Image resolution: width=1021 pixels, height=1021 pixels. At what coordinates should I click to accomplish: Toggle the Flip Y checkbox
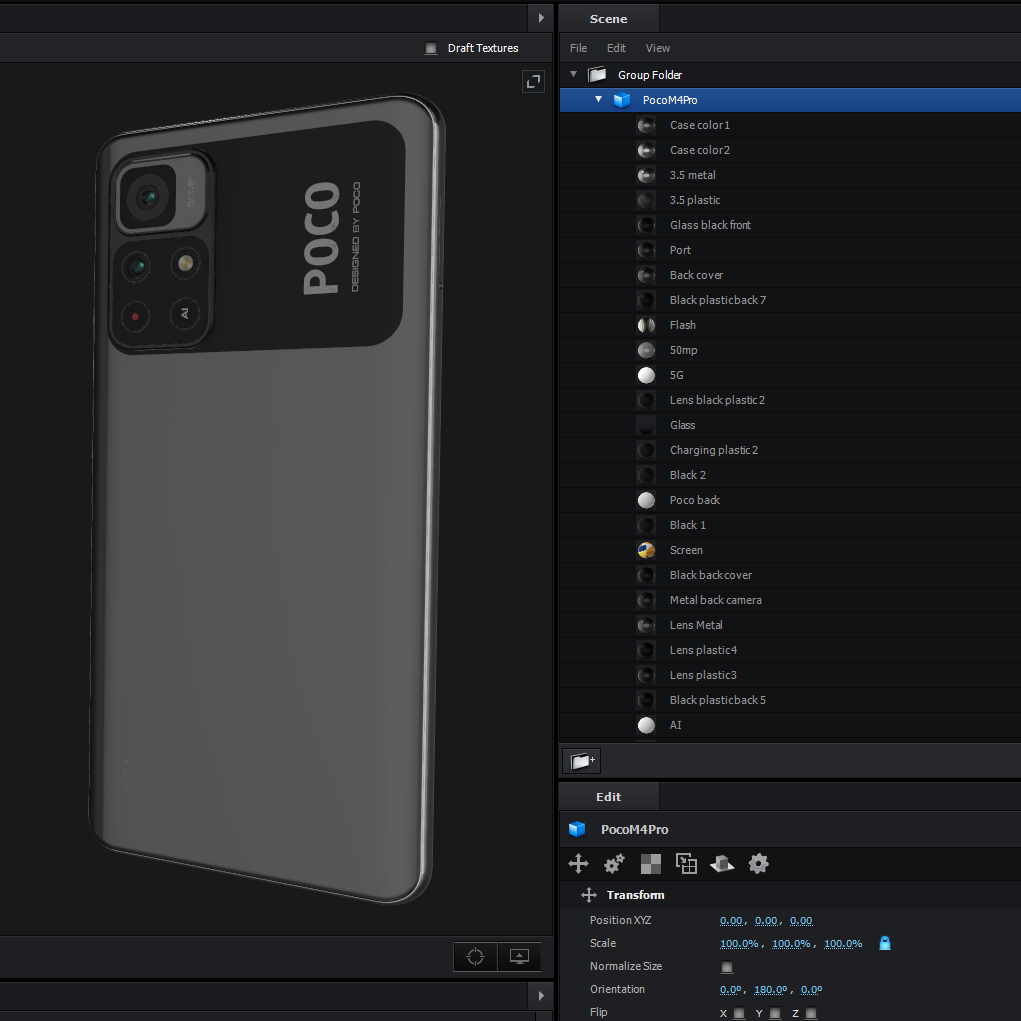(775, 1013)
